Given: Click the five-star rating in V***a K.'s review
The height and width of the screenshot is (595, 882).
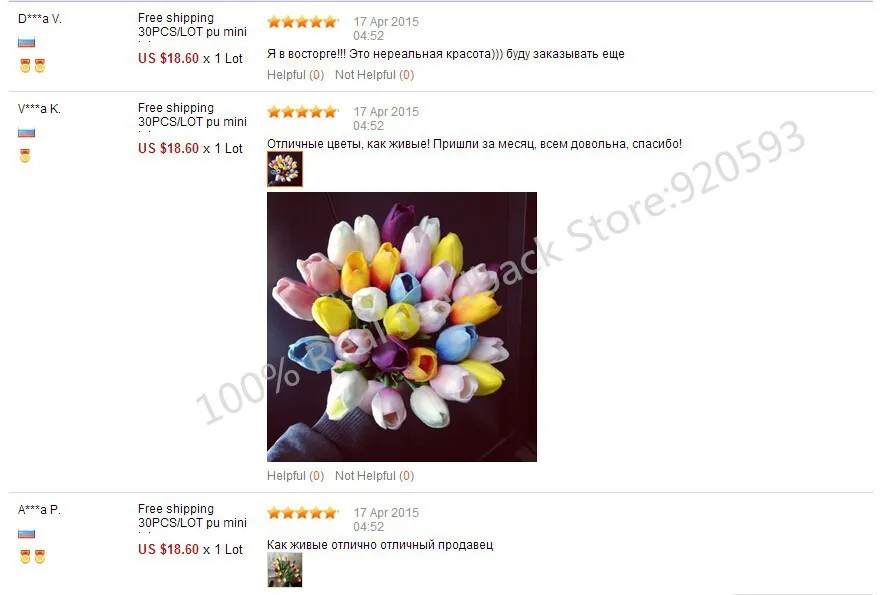Looking at the screenshot, I should pos(302,111).
